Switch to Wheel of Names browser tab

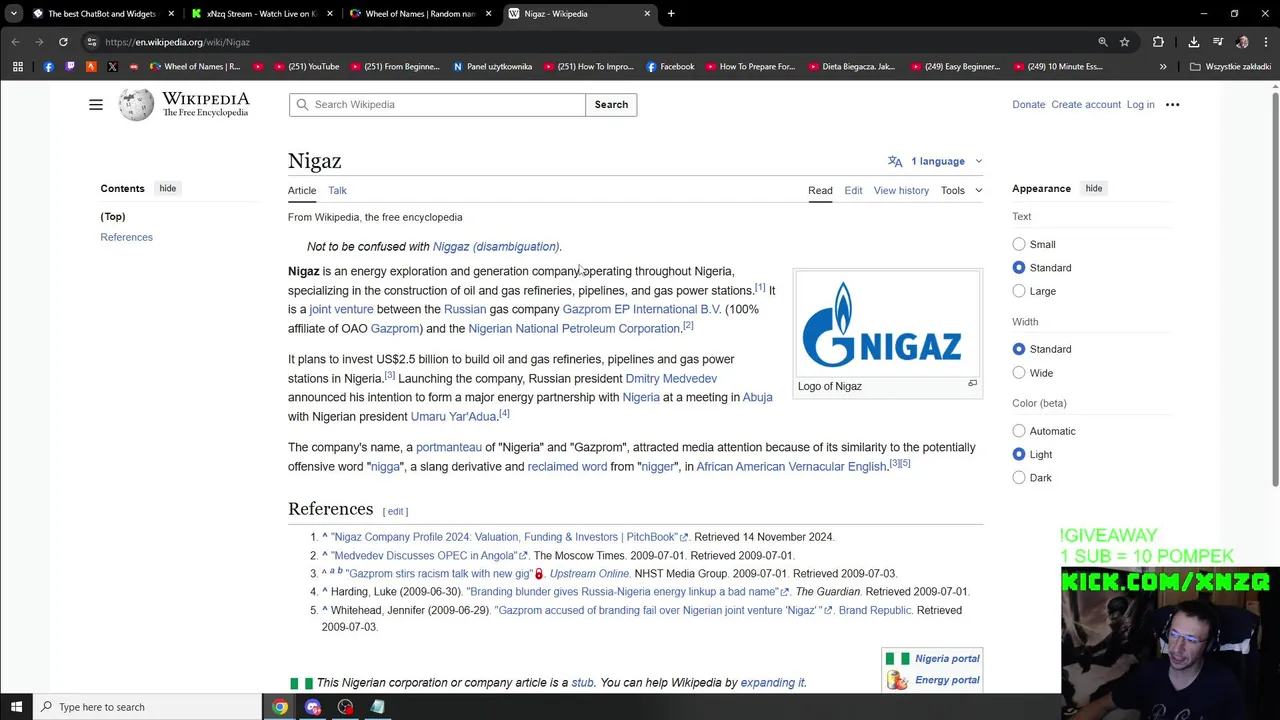[419, 14]
